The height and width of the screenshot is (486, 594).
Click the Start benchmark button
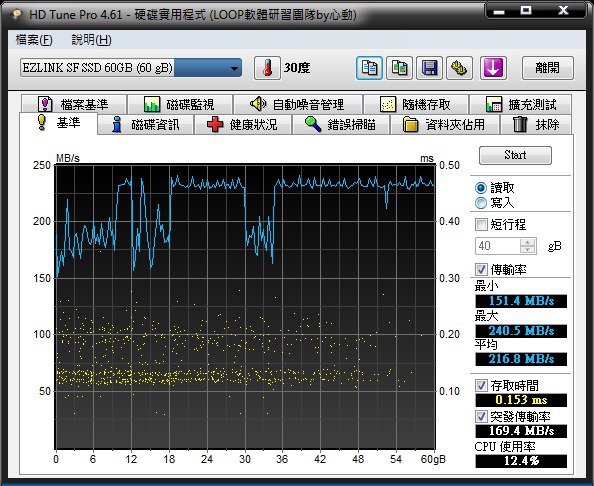click(515, 155)
